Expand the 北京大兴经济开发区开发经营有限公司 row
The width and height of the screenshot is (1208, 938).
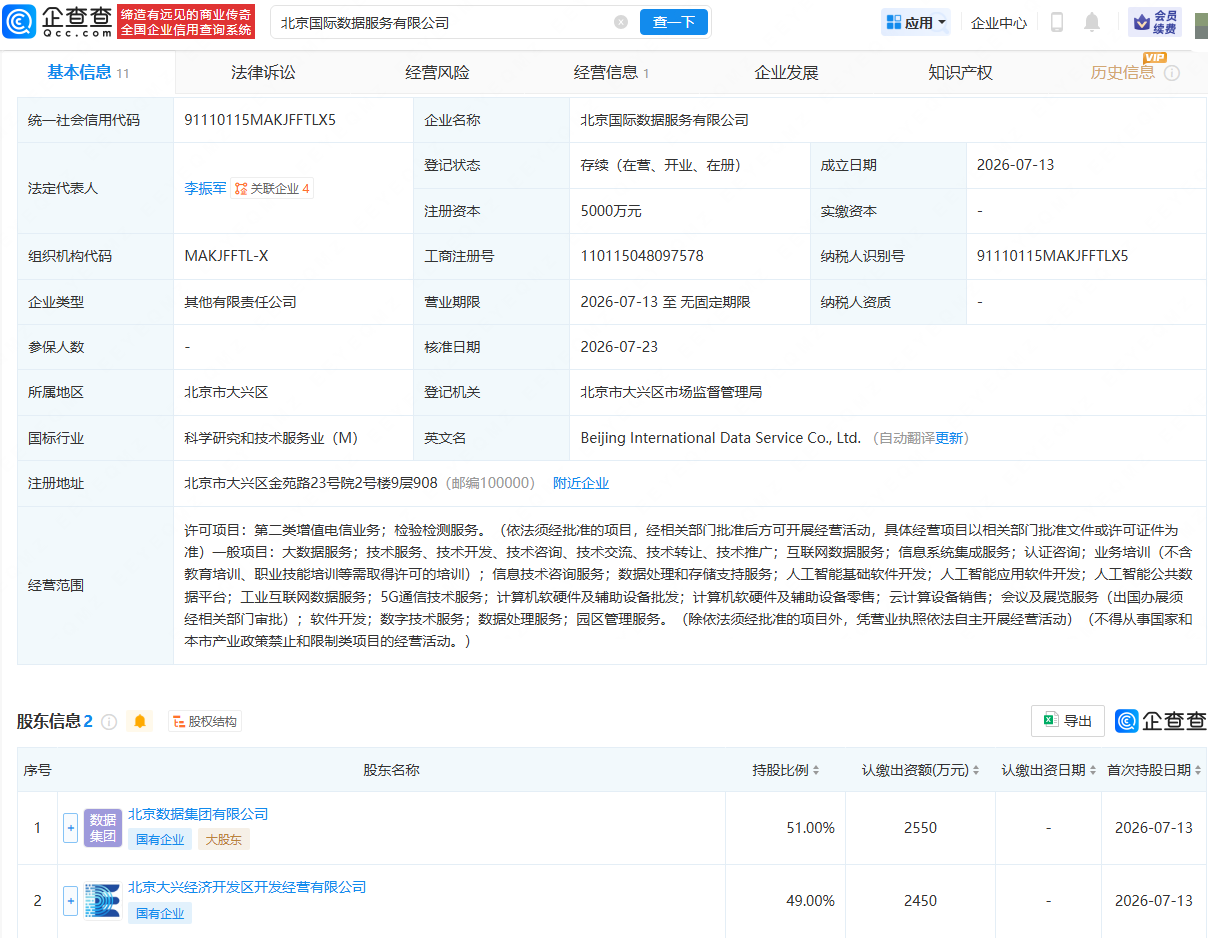pyautogui.click(x=70, y=901)
